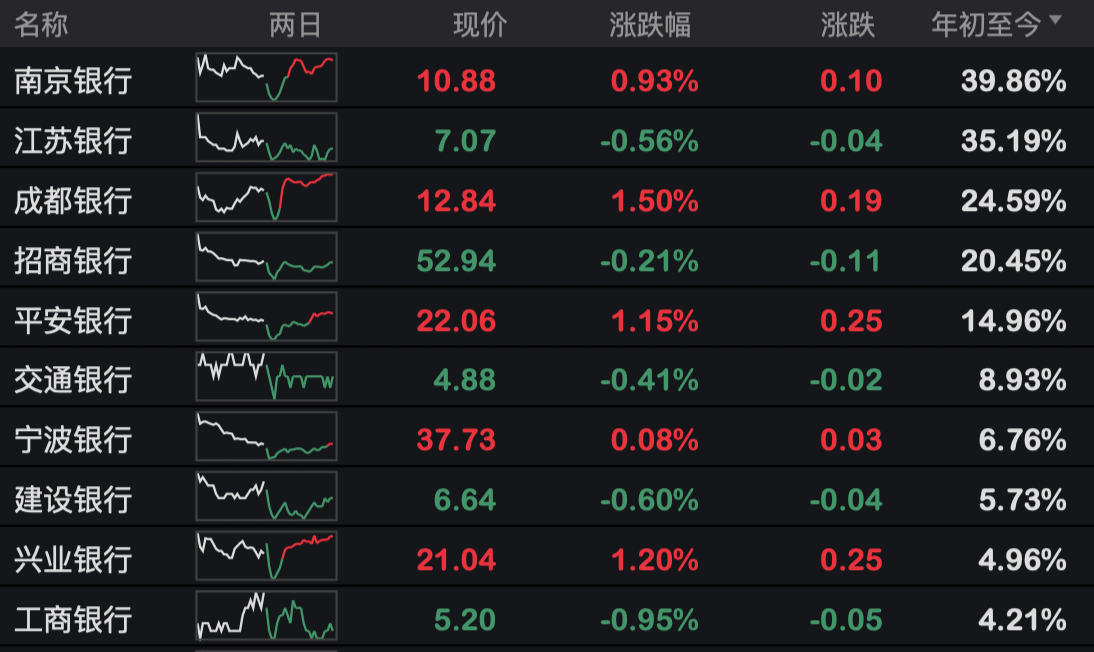Click 南京银行's price 10.88
Viewport: 1094px width, 652px height.
click(x=456, y=81)
